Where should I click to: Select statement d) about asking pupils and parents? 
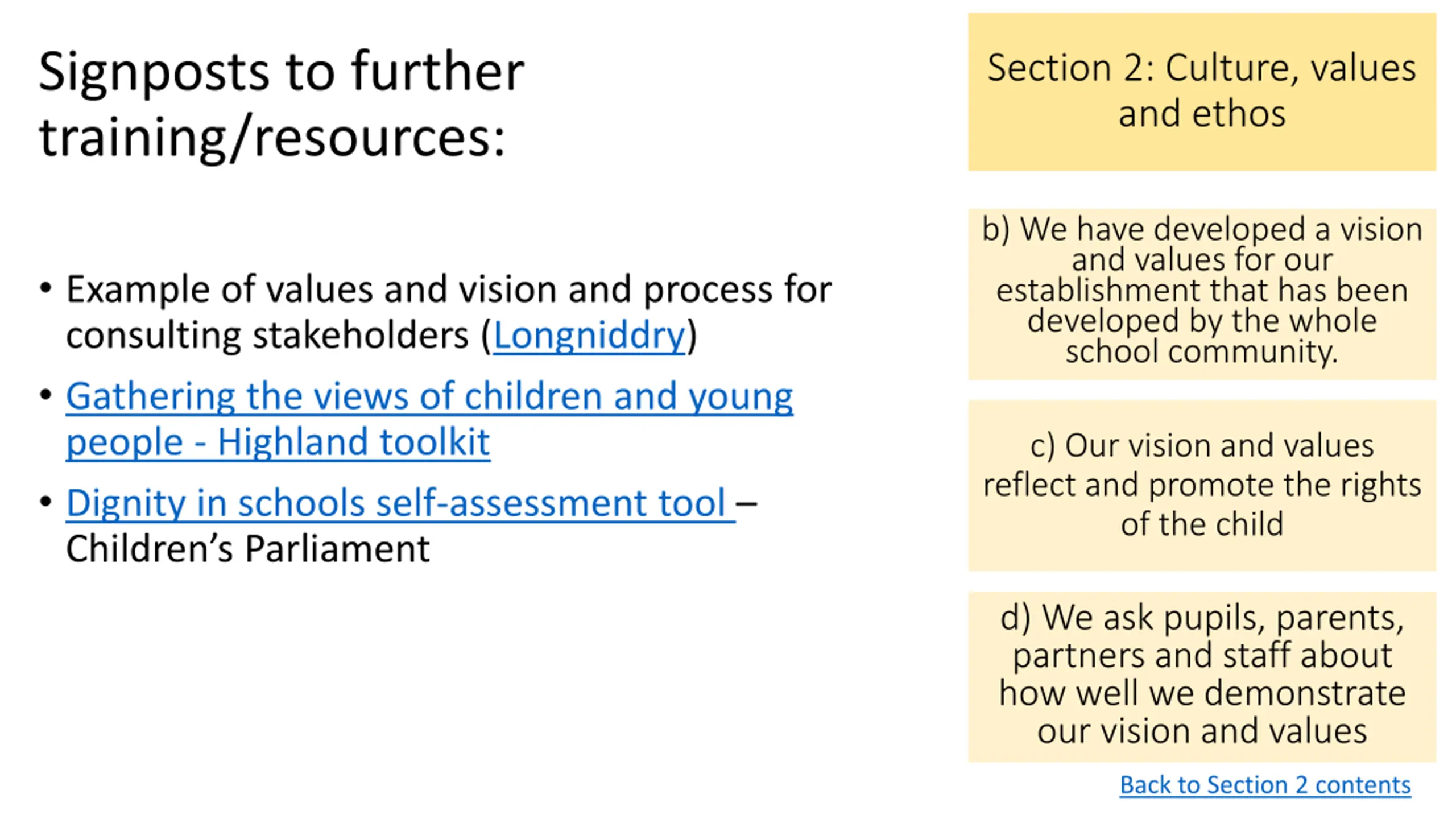[x=1202, y=676]
